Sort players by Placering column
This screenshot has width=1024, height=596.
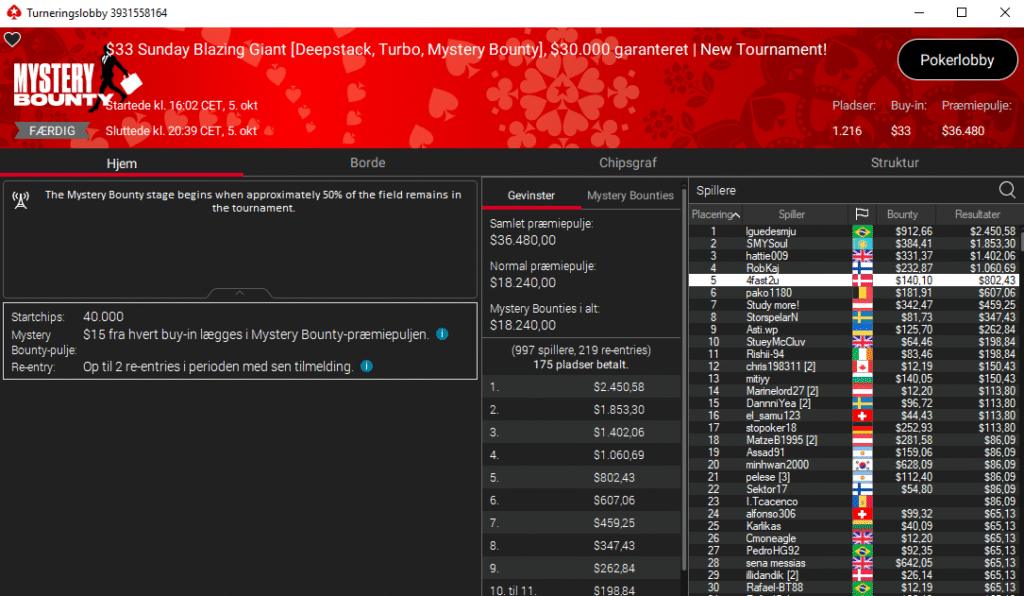(x=715, y=215)
